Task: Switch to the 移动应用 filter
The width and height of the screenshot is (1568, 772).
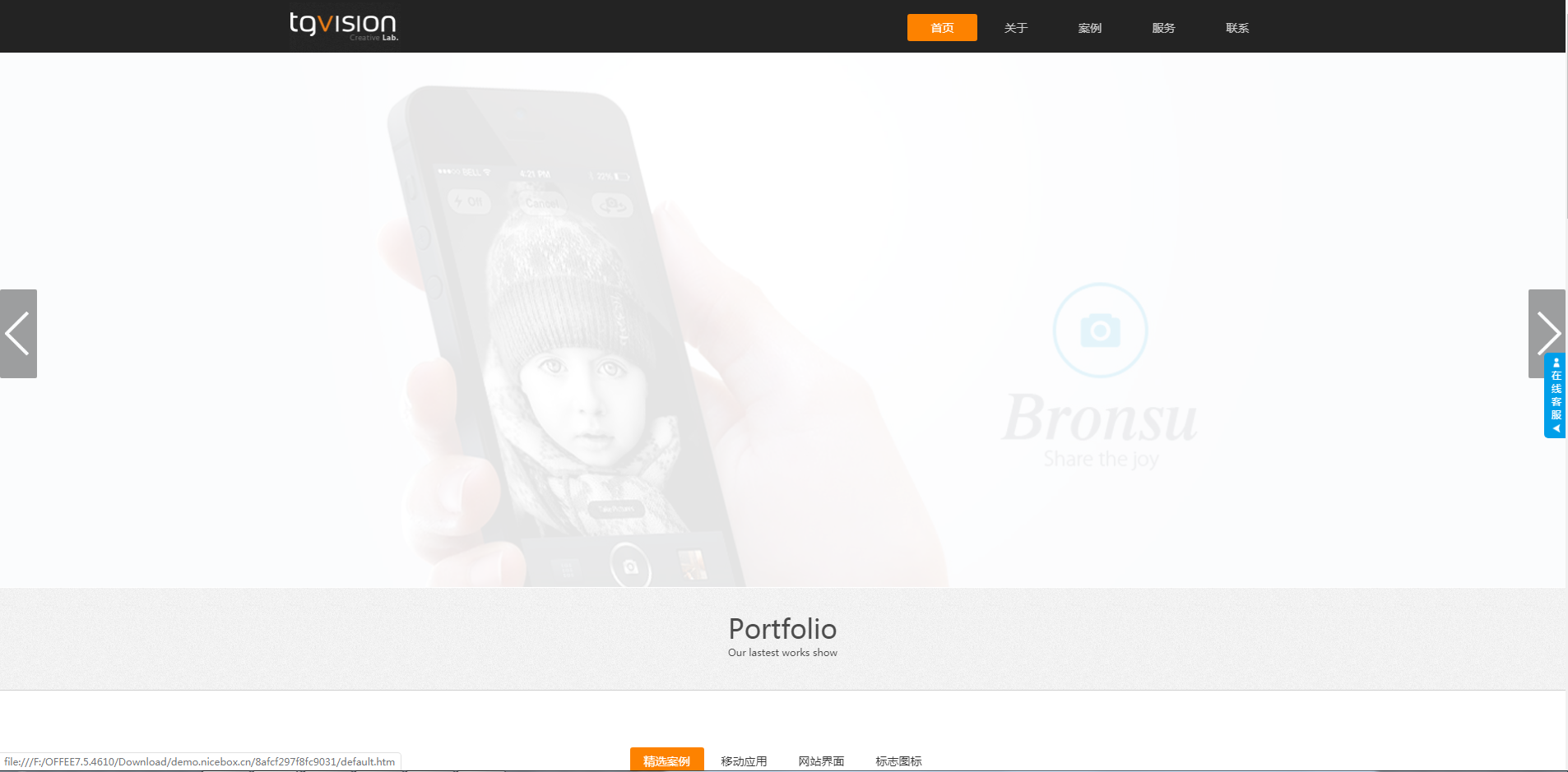Action: tap(744, 761)
